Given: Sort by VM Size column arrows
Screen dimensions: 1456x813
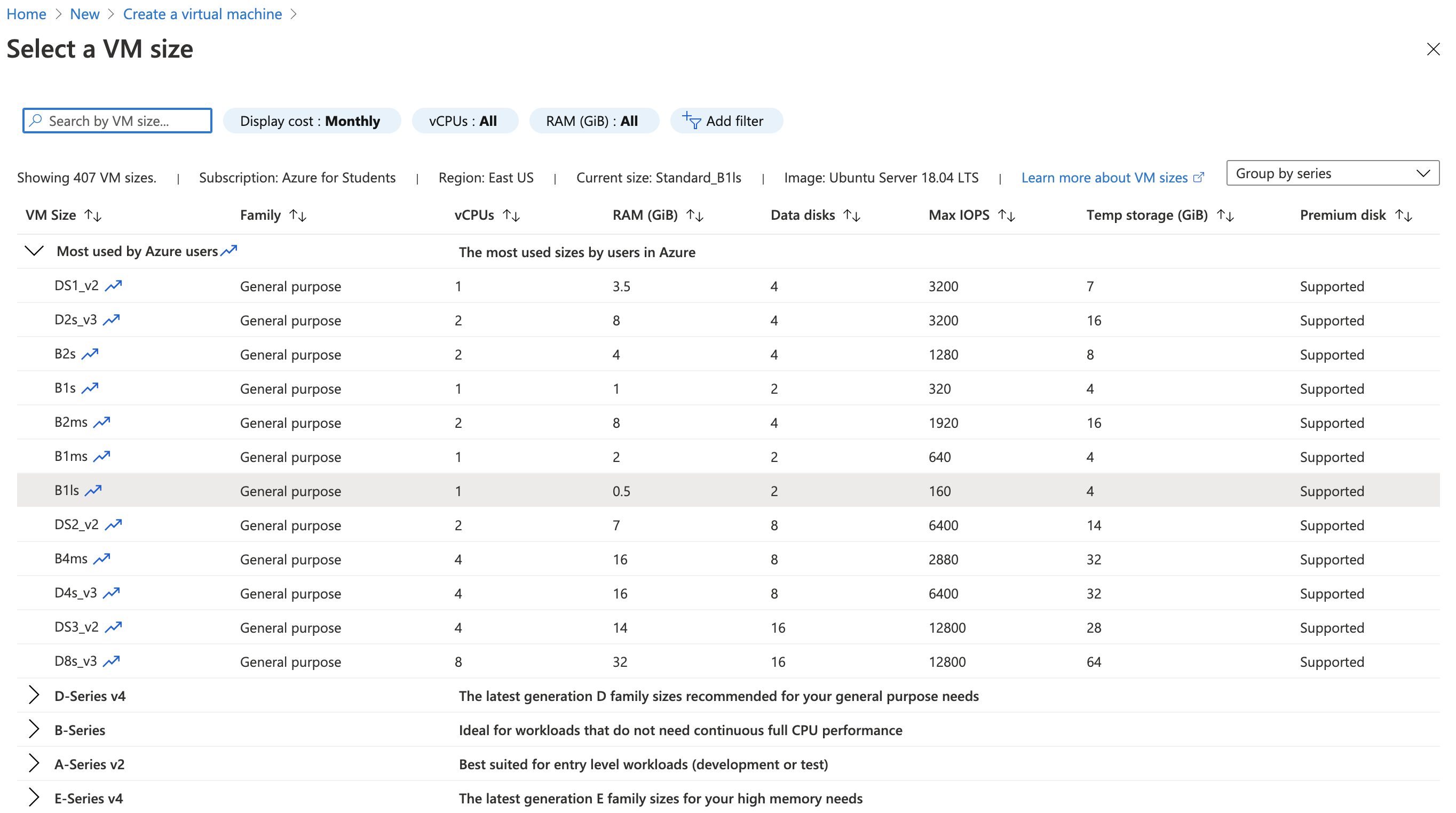Looking at the screenshot, I should coord(93,216).
